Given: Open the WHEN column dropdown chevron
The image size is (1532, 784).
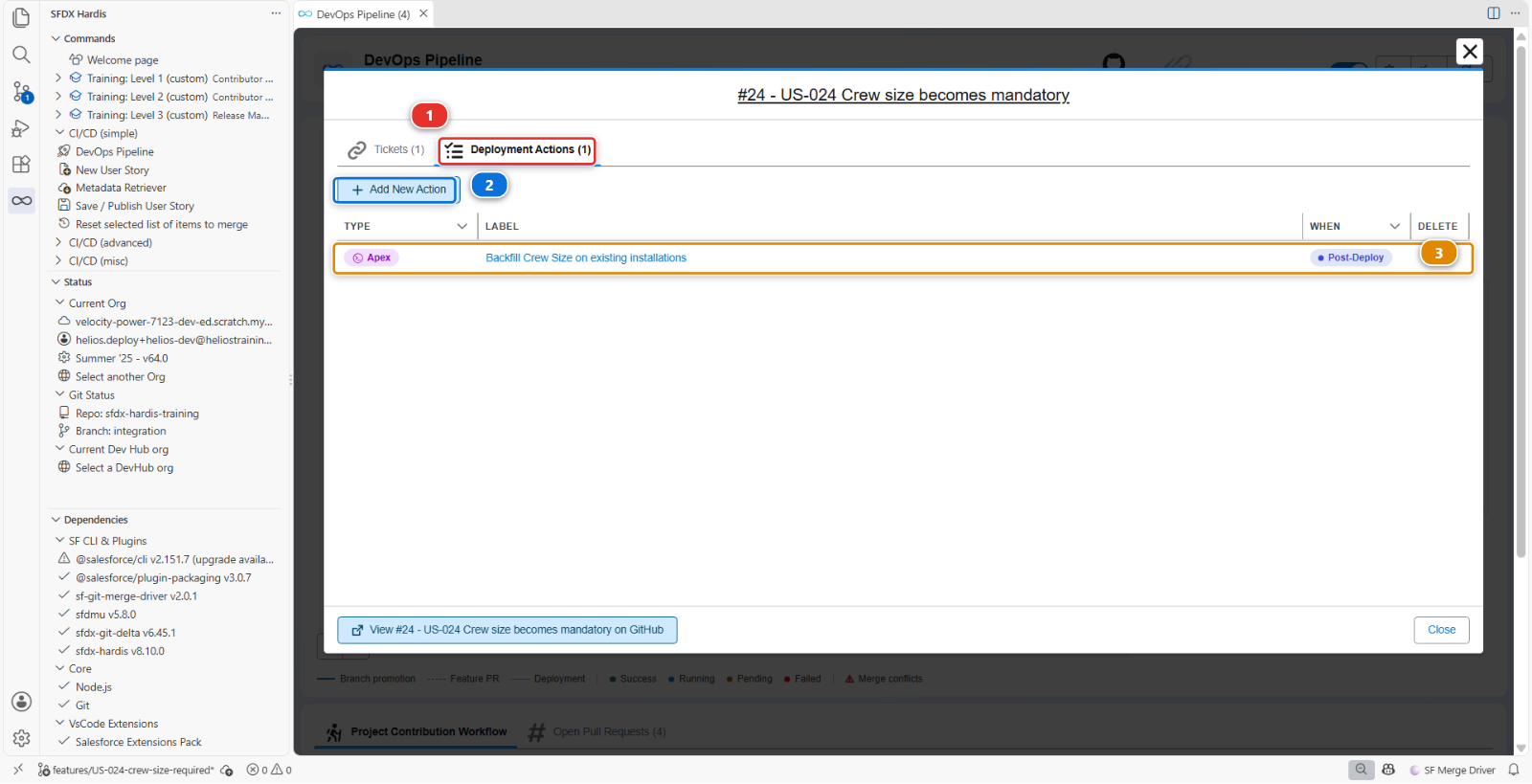Looking at the screenshot, I should point(1395,227).
